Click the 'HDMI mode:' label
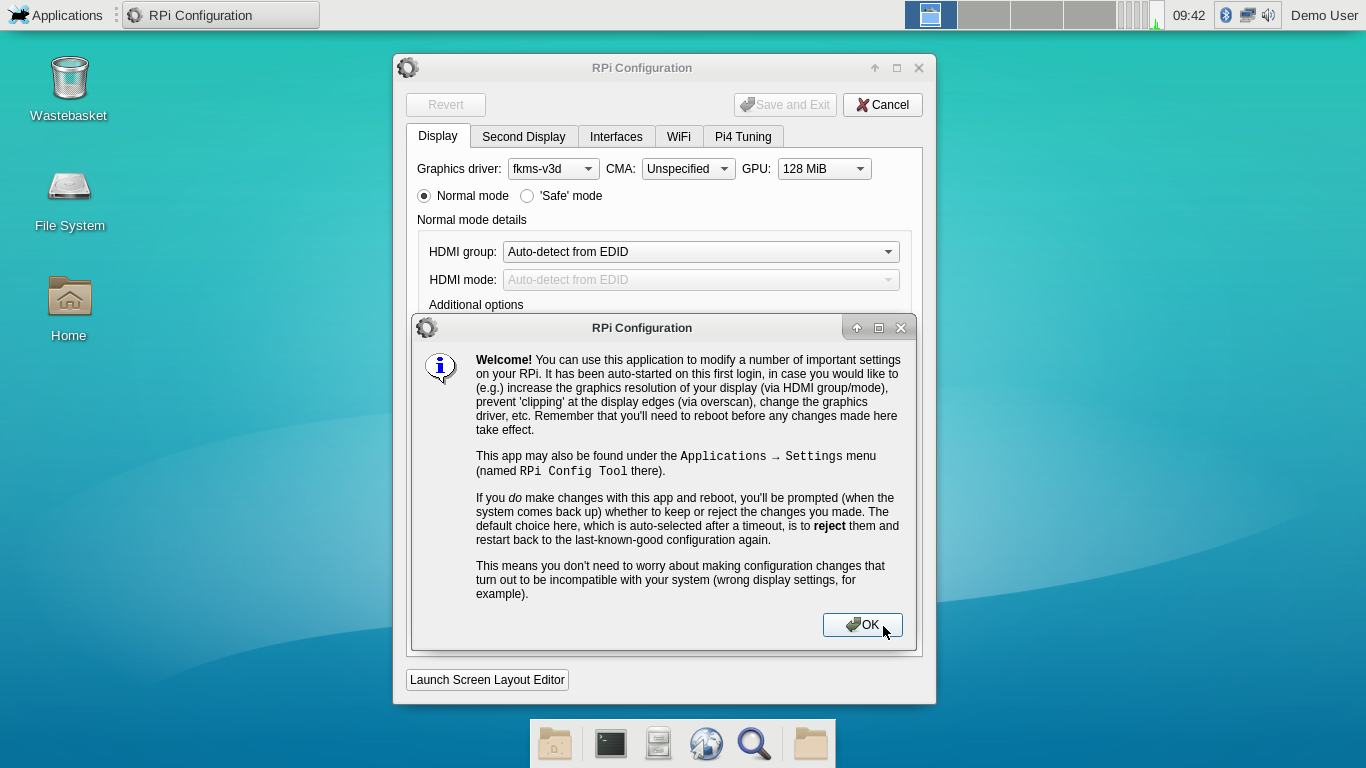The image size is (1366, 768). point(463,280)
